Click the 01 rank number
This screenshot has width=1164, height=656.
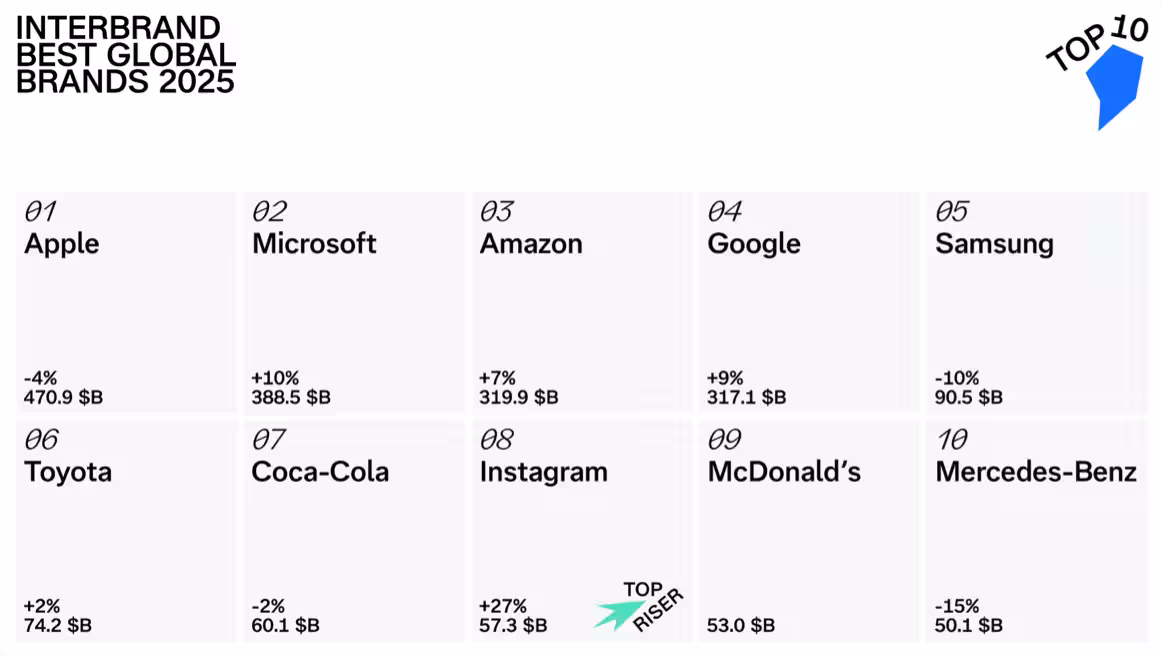click(40, 212)
